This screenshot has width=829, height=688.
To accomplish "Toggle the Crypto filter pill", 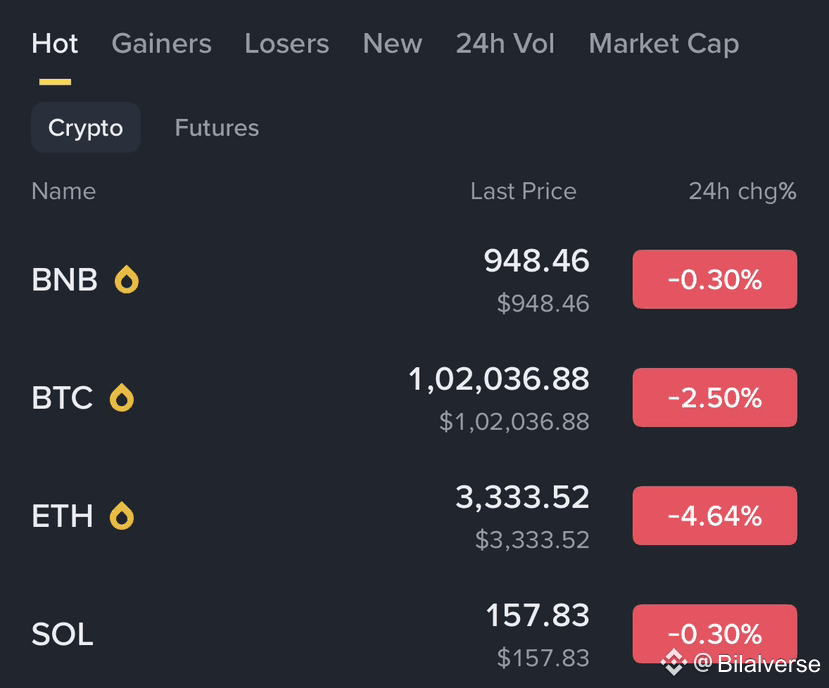I will pyautogui.click(x=86, y=127).
